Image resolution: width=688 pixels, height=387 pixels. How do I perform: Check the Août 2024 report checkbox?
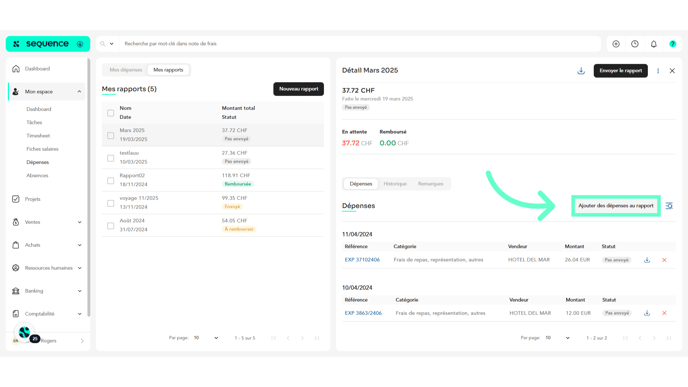pos(111,226)
